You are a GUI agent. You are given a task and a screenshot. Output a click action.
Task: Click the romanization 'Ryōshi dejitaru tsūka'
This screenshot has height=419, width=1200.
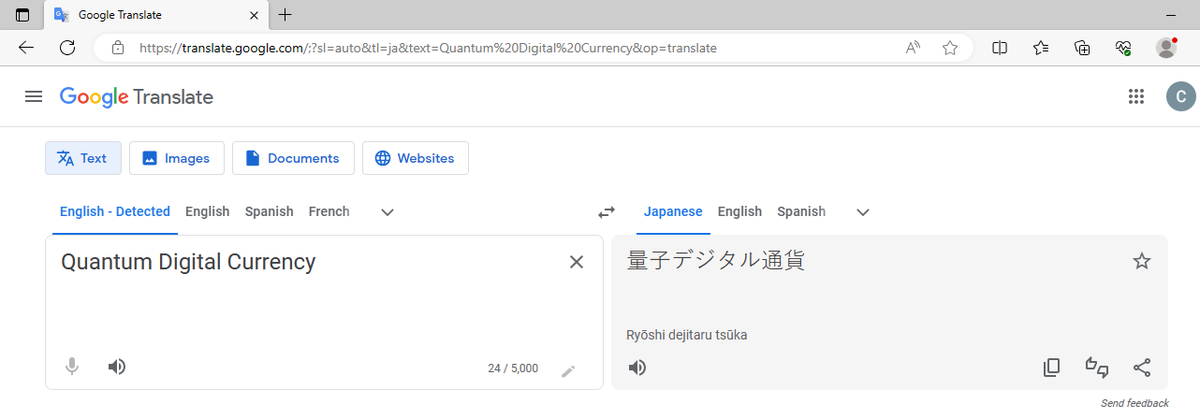[x=687, y=335]
